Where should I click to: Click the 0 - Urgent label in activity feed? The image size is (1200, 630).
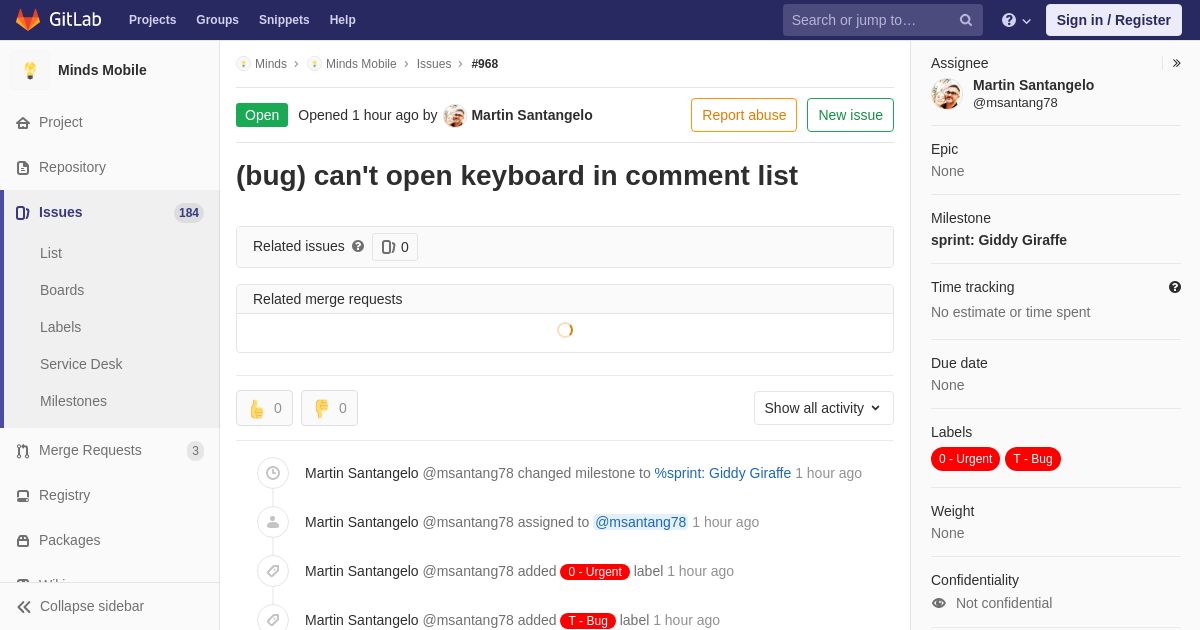(595, 572)
